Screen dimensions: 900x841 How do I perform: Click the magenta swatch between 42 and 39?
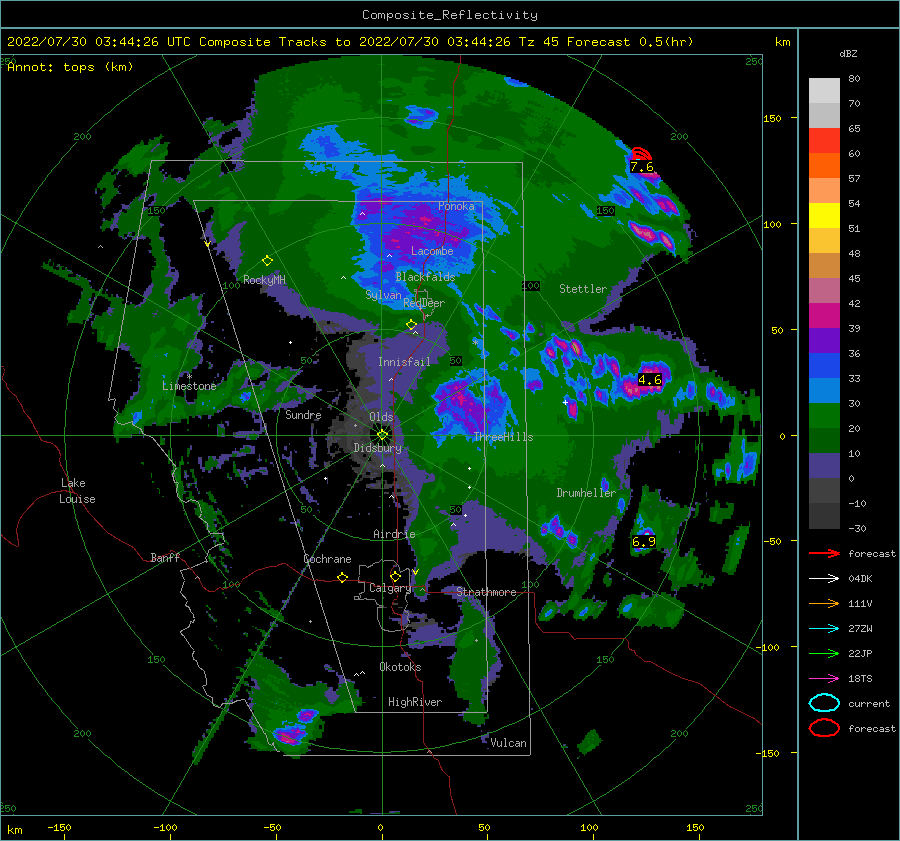(x=824, y=316)
